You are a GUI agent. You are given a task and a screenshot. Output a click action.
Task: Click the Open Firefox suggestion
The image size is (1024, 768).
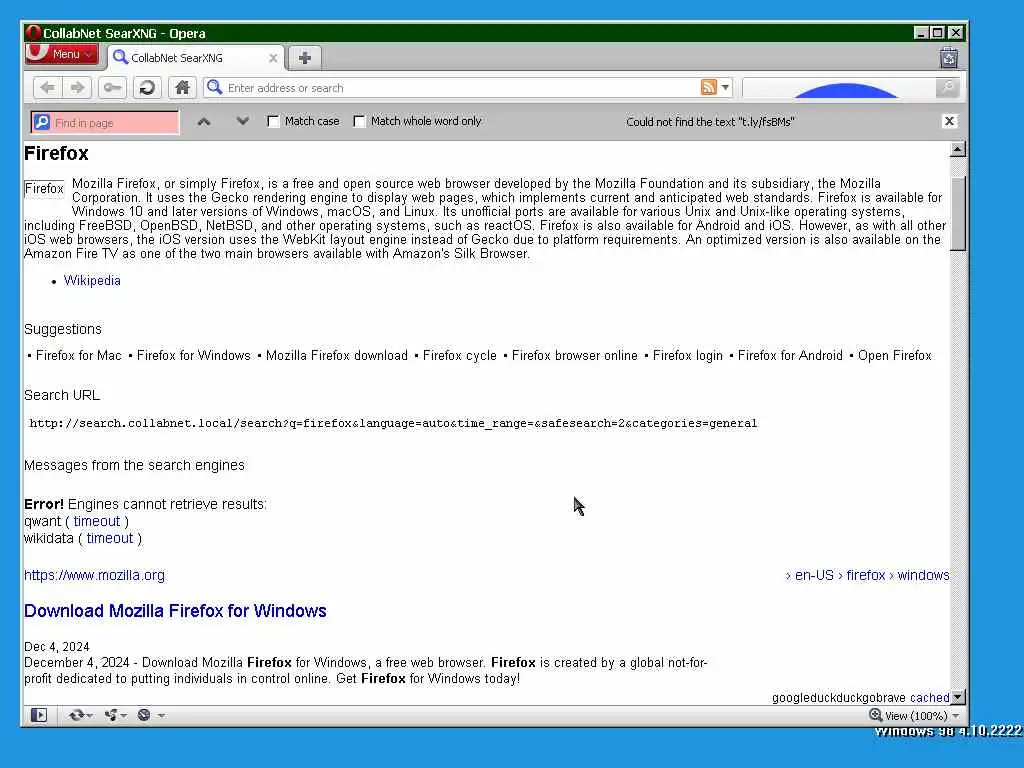pos(895,355)
